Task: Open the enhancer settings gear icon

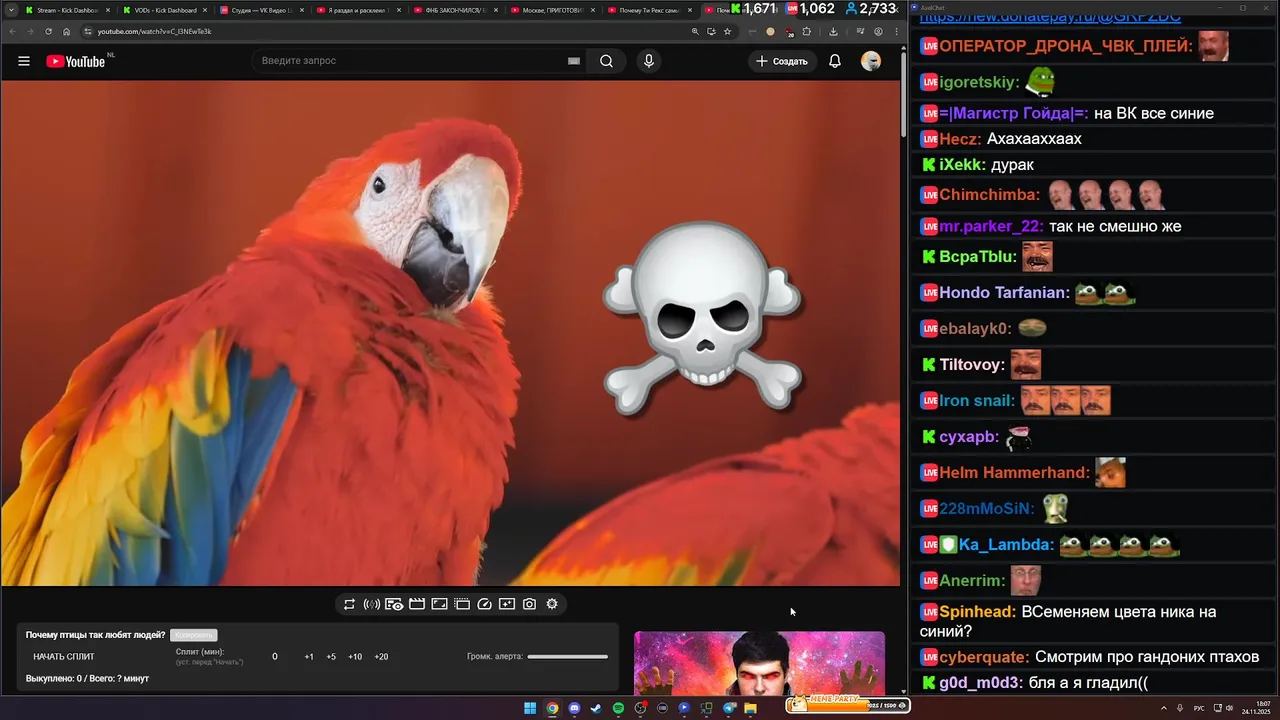Action: click(x=552, y=604)
